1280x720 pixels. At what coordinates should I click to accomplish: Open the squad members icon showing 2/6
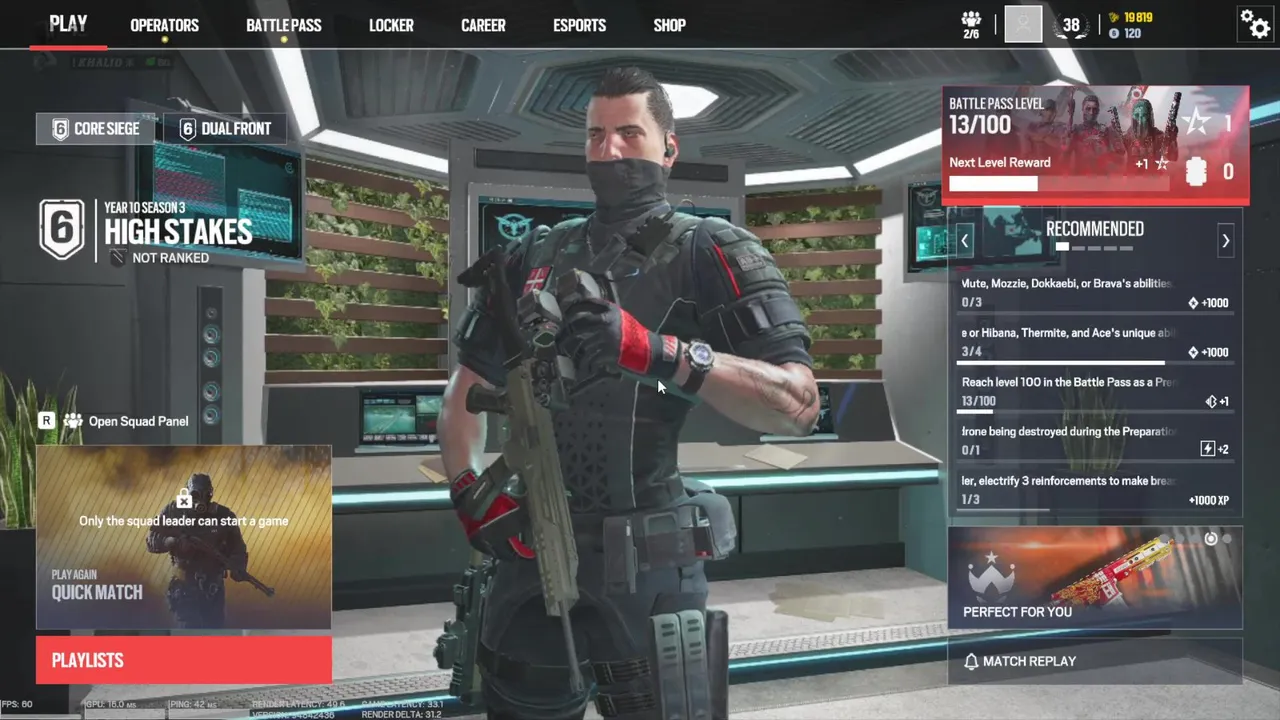[x=971, y=25]
